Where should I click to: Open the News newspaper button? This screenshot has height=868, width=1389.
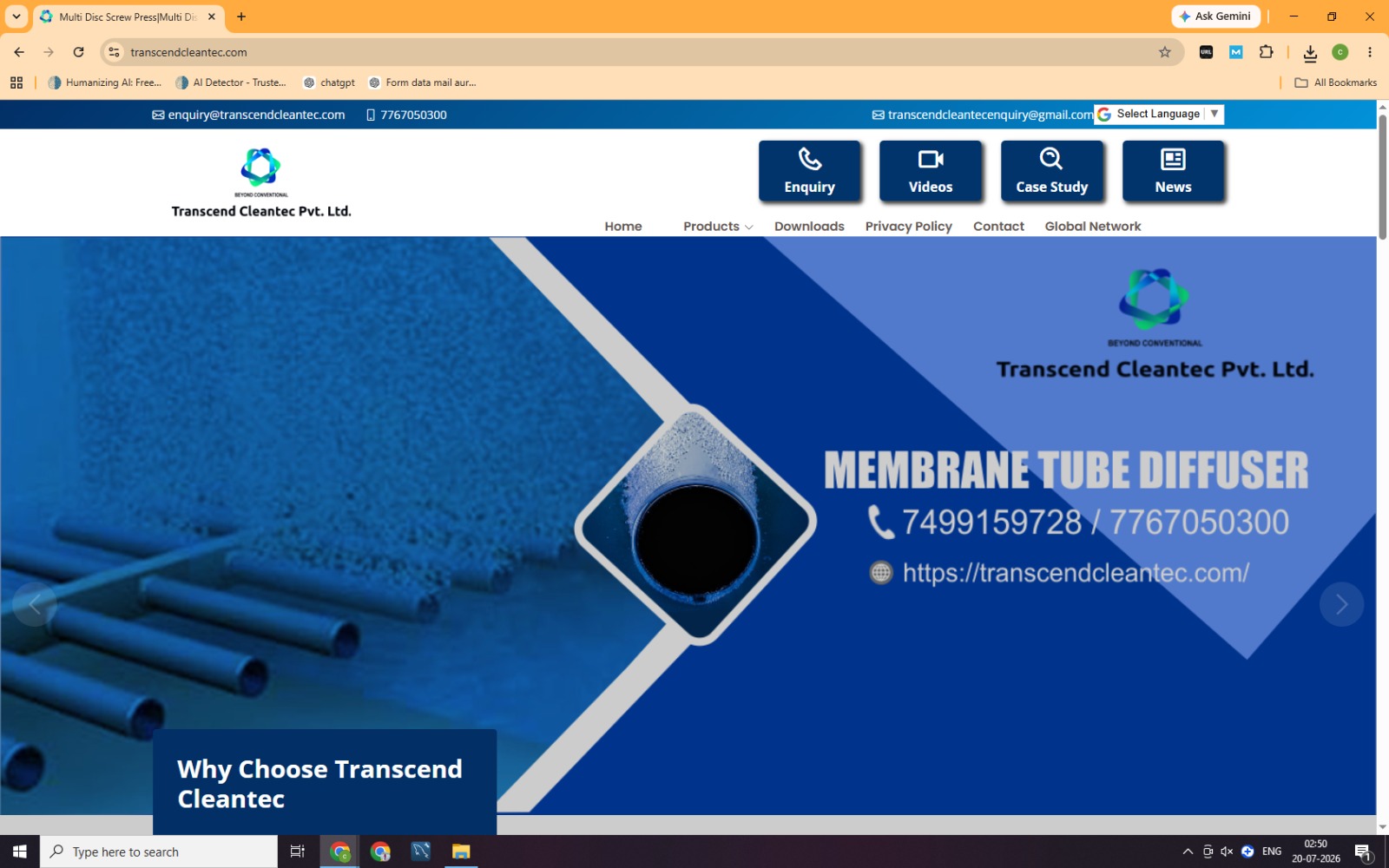point(1173,171)
